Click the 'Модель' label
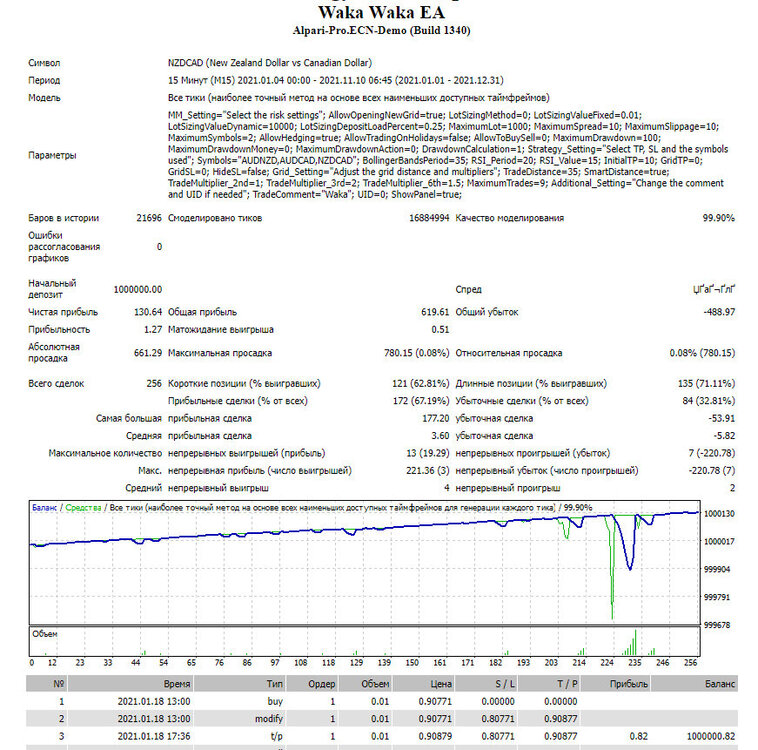The image size is (758, 750). click(x=44, y=98)
